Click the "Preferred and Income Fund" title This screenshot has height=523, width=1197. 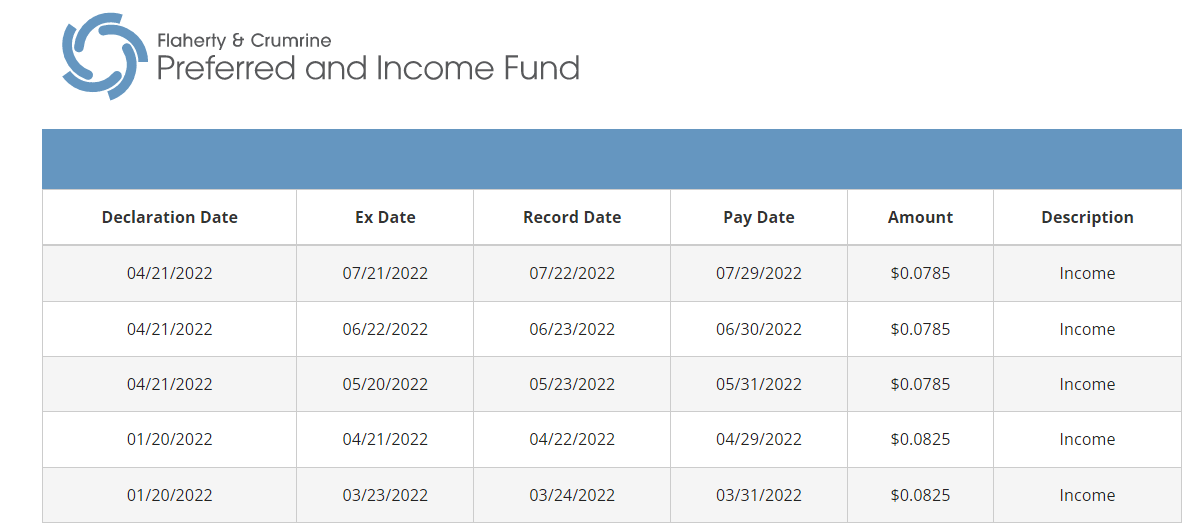coord(368,68)
